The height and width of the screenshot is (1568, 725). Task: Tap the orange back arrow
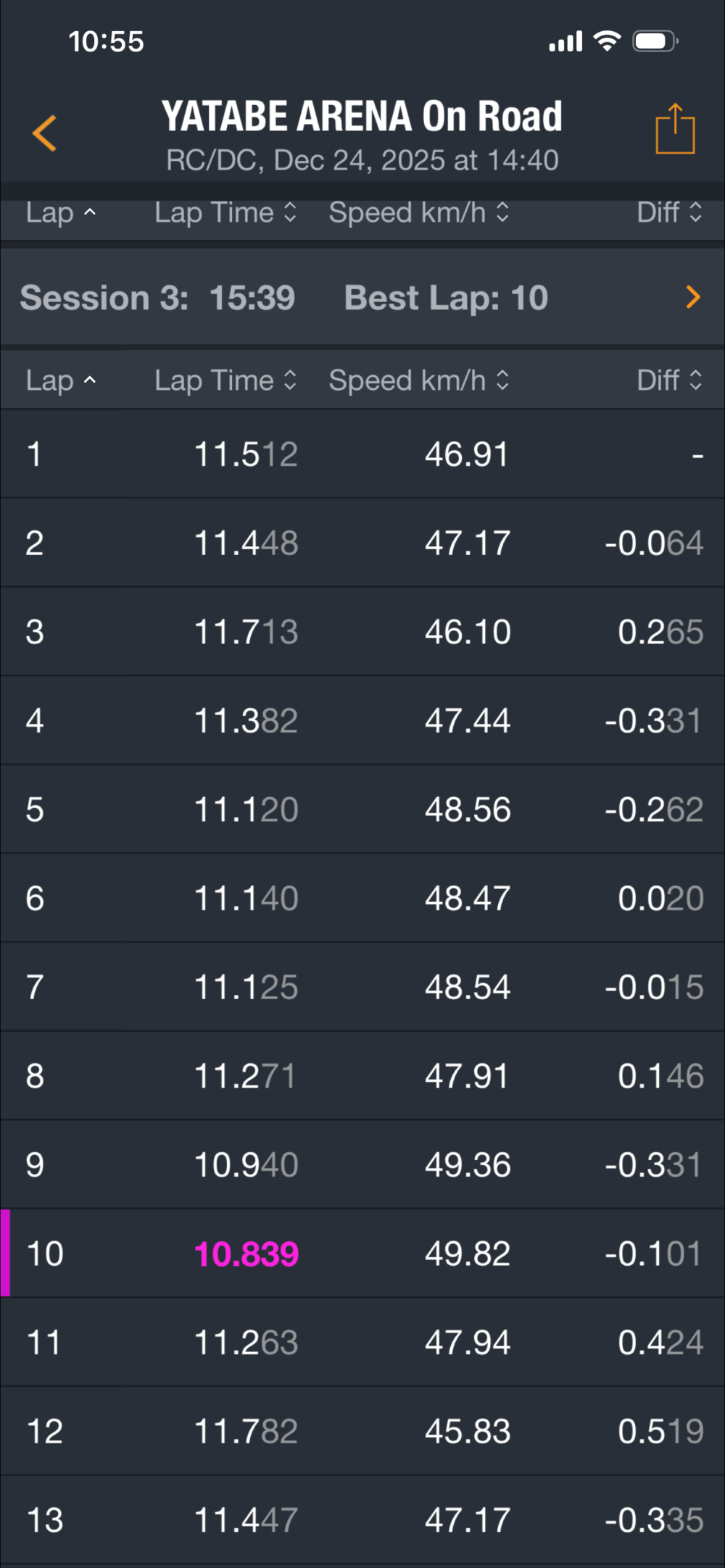point(45,133)
